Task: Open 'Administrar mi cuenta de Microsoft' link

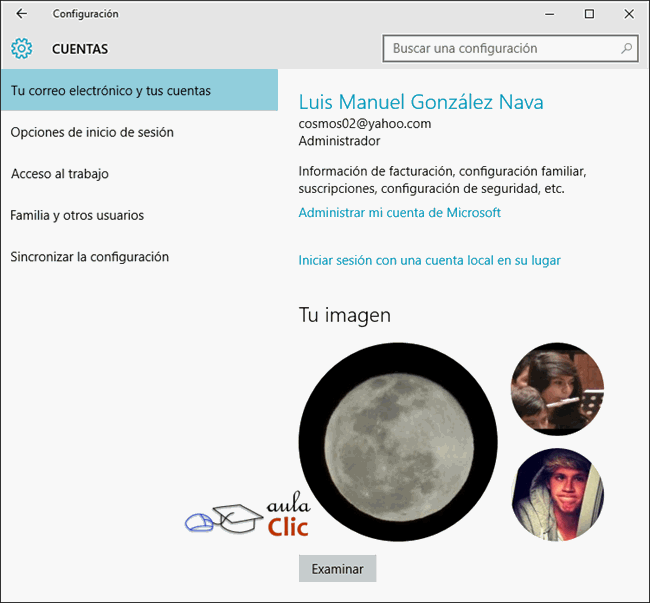Action: [399, 213]
